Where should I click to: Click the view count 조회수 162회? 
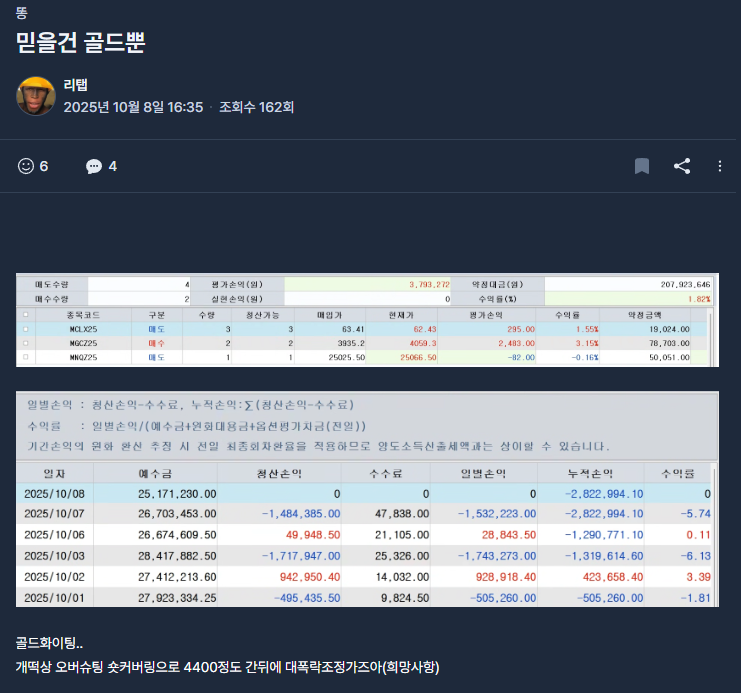click(256, 107)
